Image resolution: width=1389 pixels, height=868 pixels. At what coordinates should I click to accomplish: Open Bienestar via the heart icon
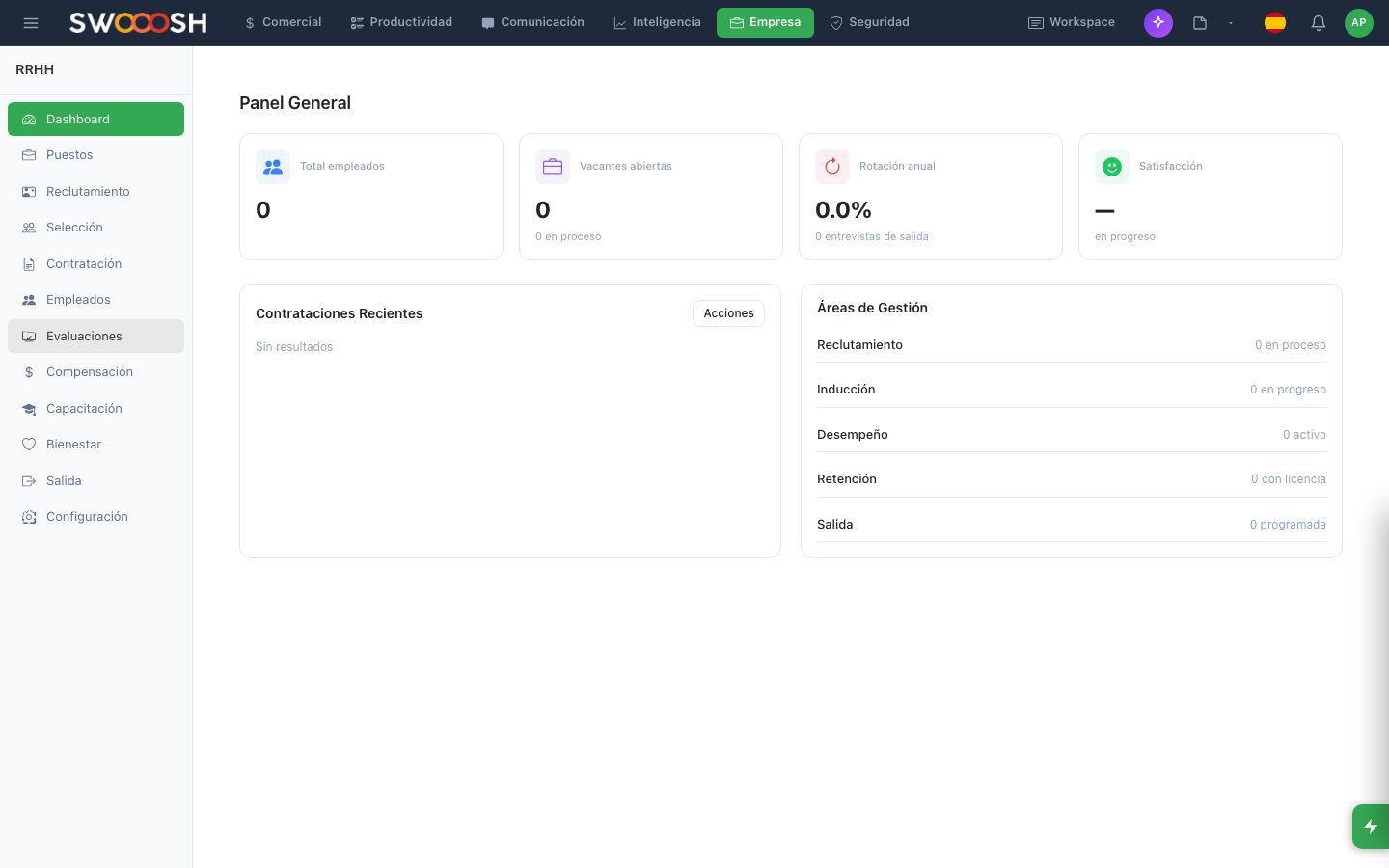click(x=29, y=444)
